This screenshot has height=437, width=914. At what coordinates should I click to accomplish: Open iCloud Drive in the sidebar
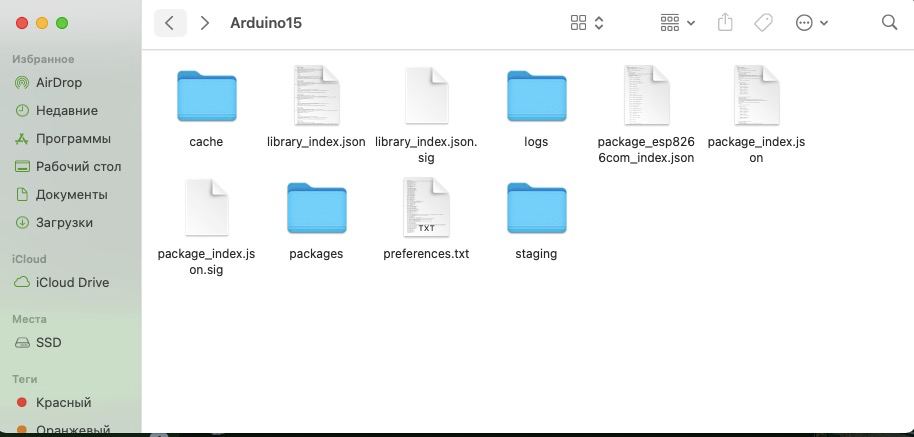[71, 283]
